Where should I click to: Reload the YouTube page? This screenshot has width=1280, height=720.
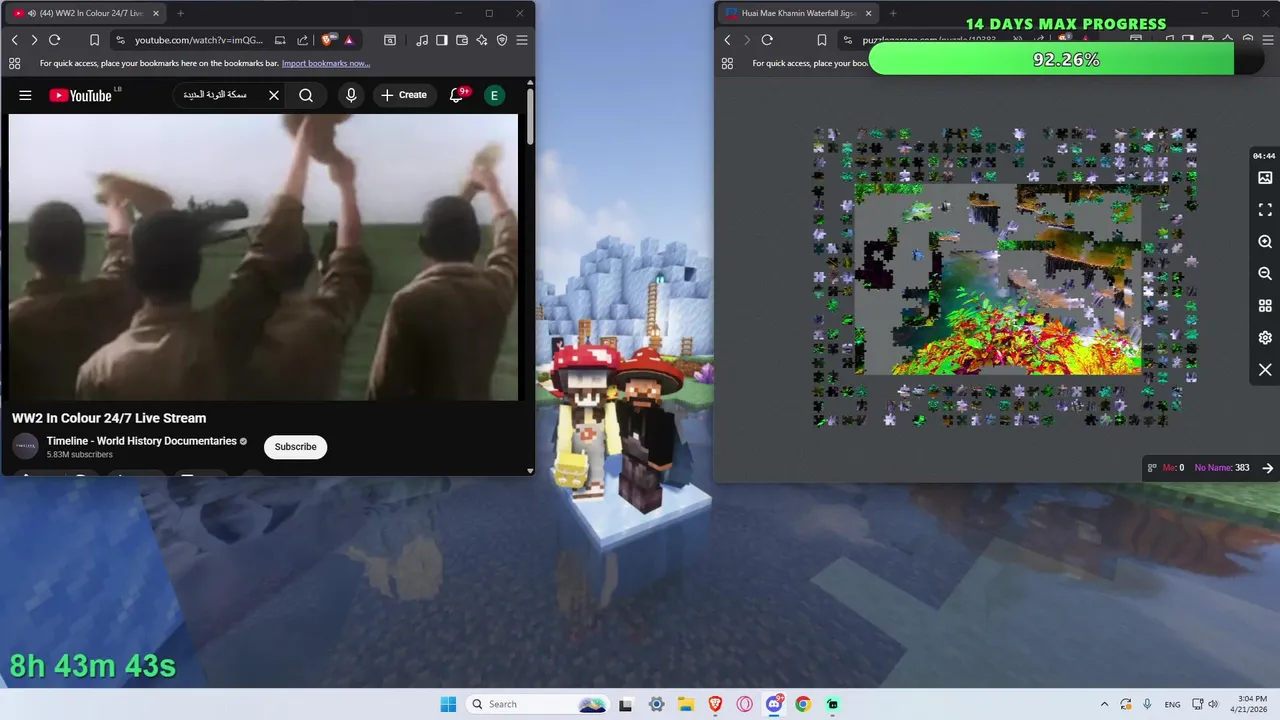tap(54, 40)
